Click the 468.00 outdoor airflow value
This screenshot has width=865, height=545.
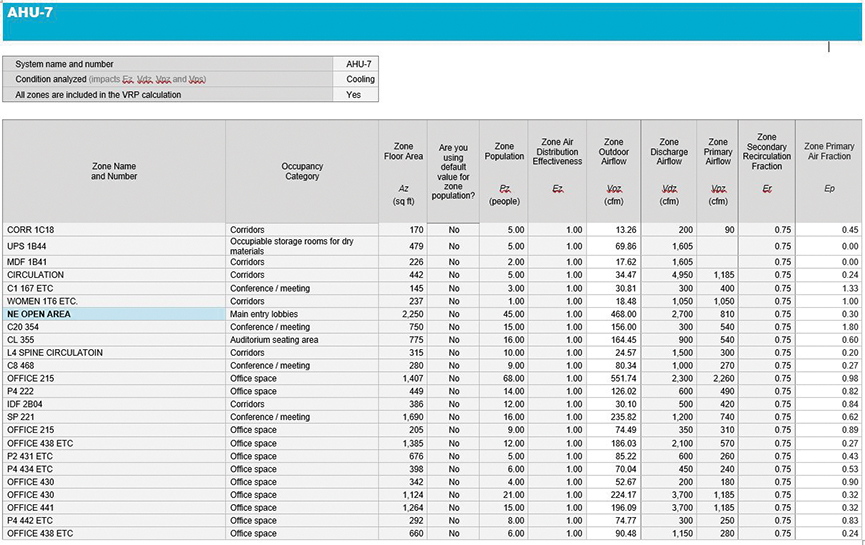point(613,314)
